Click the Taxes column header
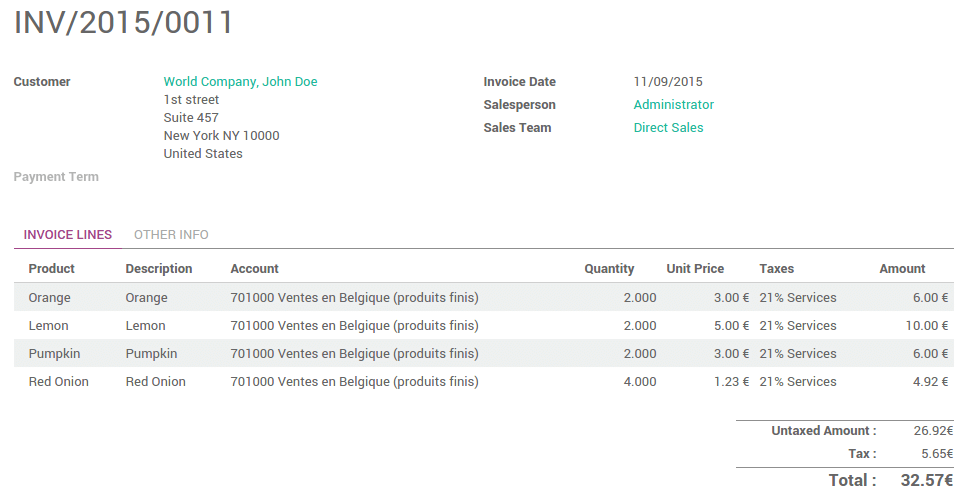964x491 pixels. point(777,269)
